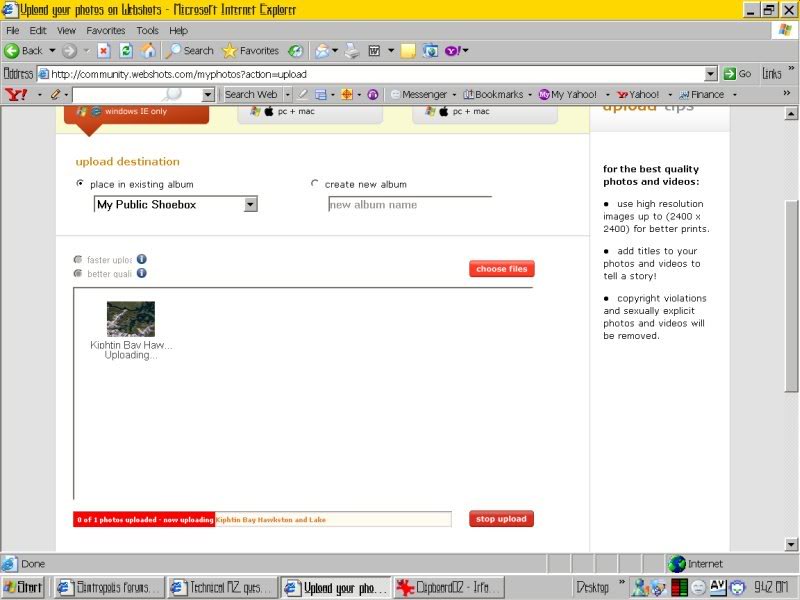
Task: Go to Home page icon
Action: [148, 50]
